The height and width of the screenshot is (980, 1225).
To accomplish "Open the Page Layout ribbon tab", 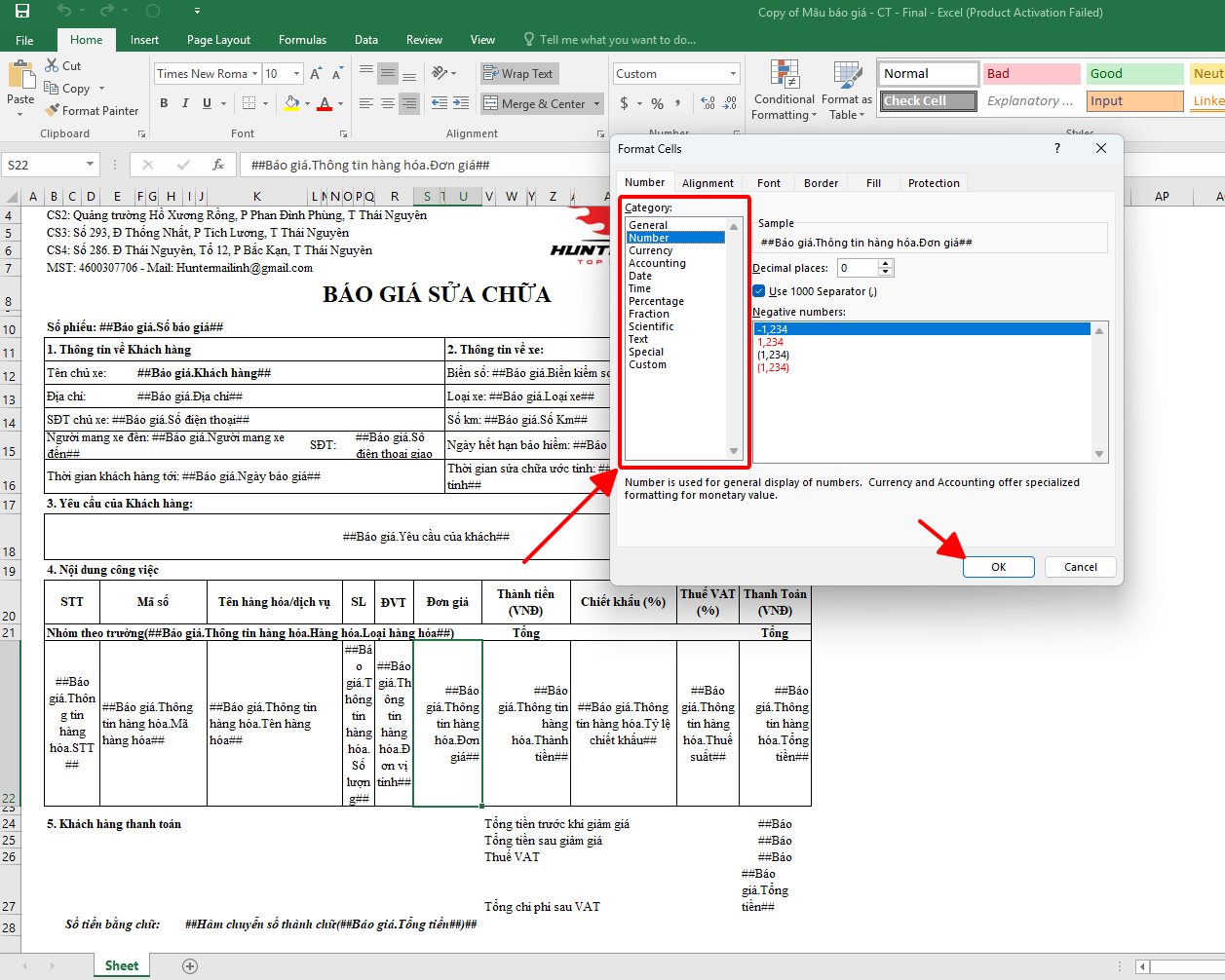I will point(218,40).
